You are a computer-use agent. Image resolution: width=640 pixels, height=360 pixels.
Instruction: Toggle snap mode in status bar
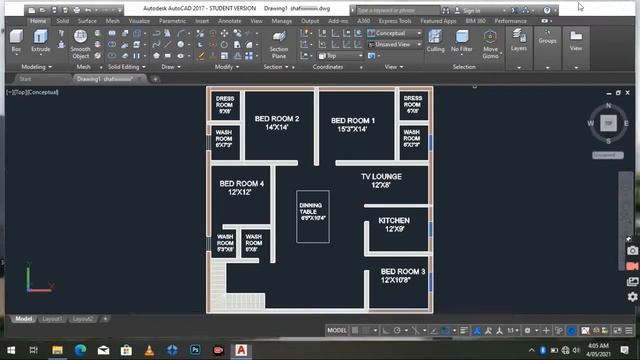coord(366,330)
